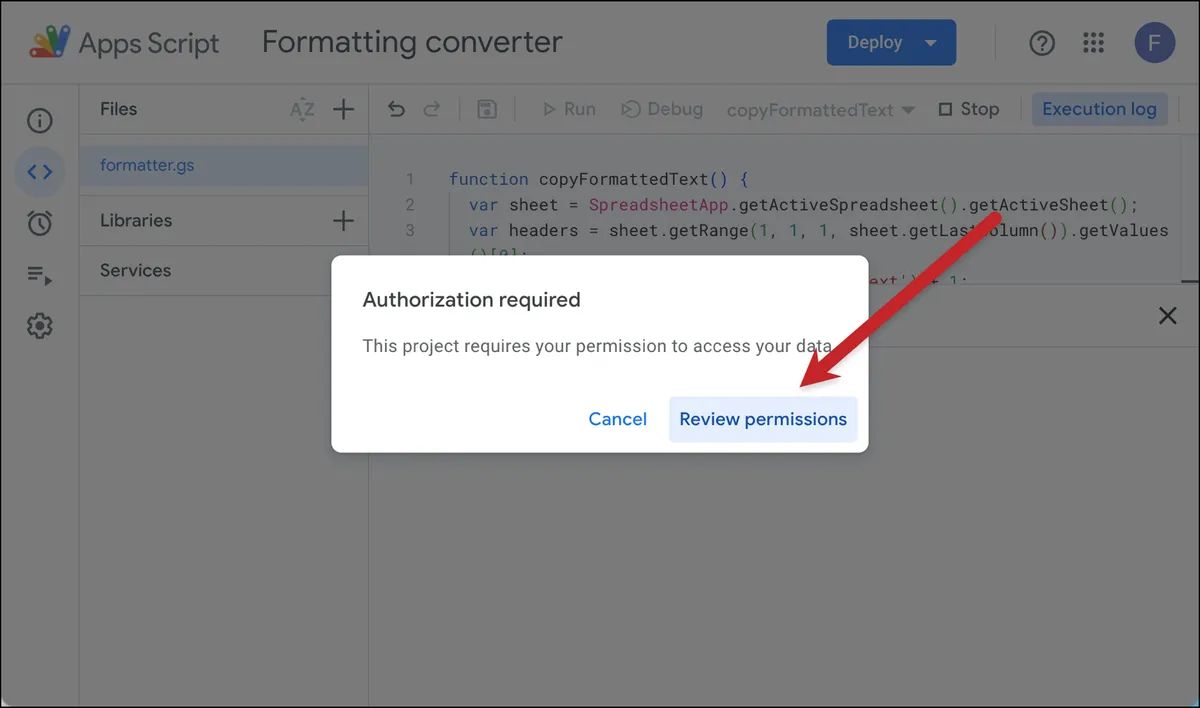Open the Help question mark icon
The height and width of the screenshot is (708, 1200).
pos(1042,43)
